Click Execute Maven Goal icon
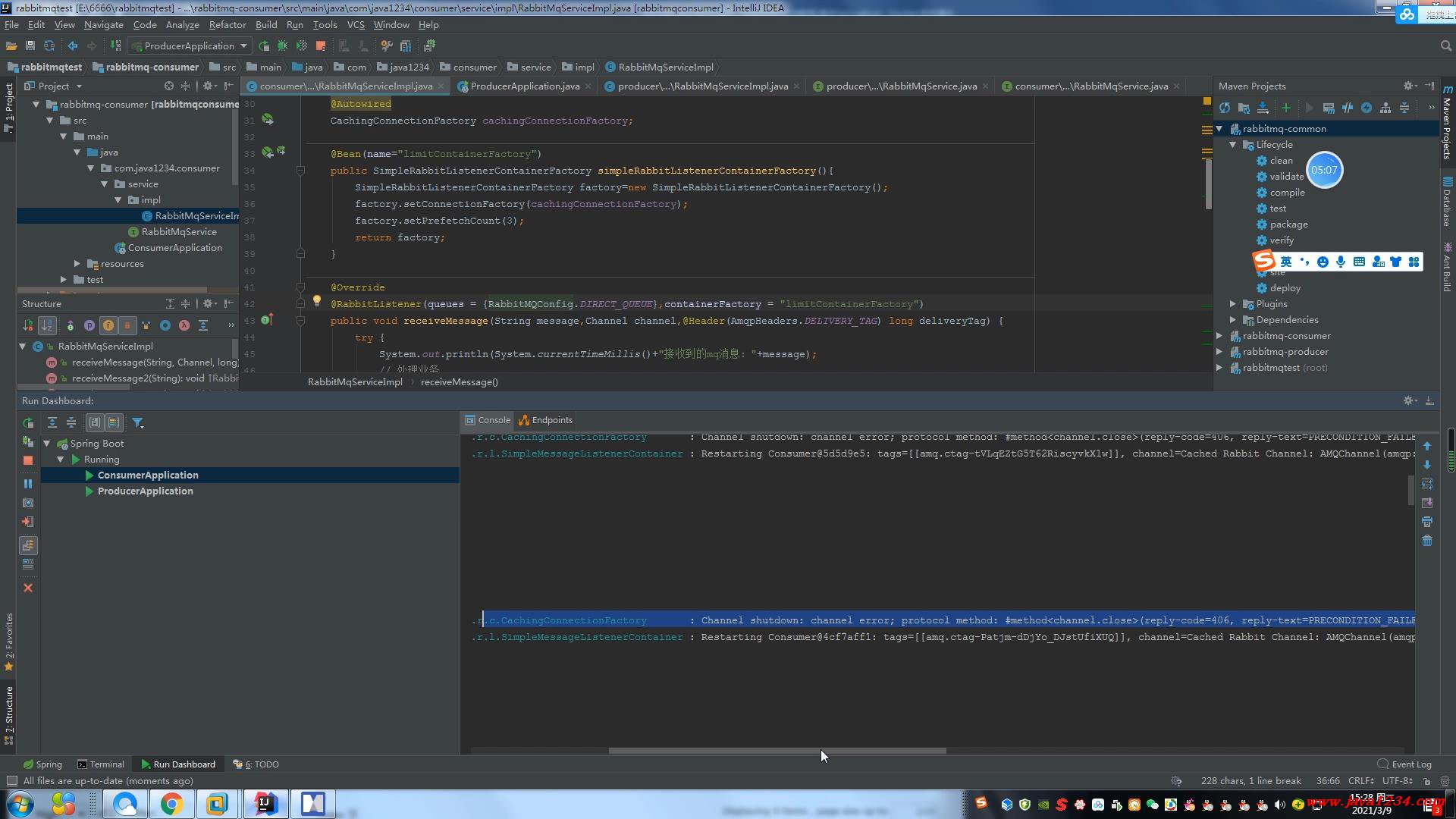The width and height of the screenshot is (1456, 819). point(1329,108)
